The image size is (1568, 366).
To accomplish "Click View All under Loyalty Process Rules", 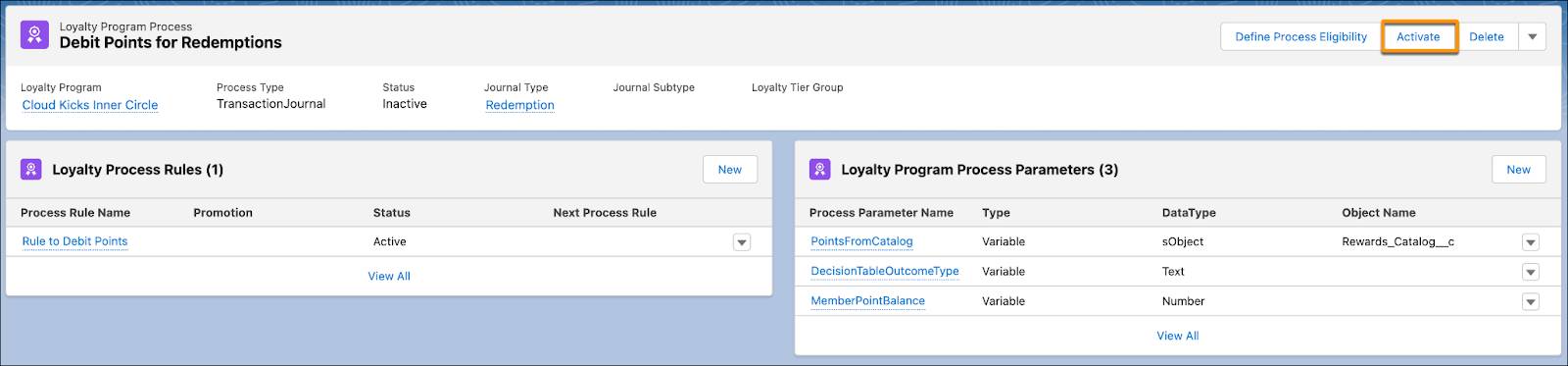I will coord(389,277).
